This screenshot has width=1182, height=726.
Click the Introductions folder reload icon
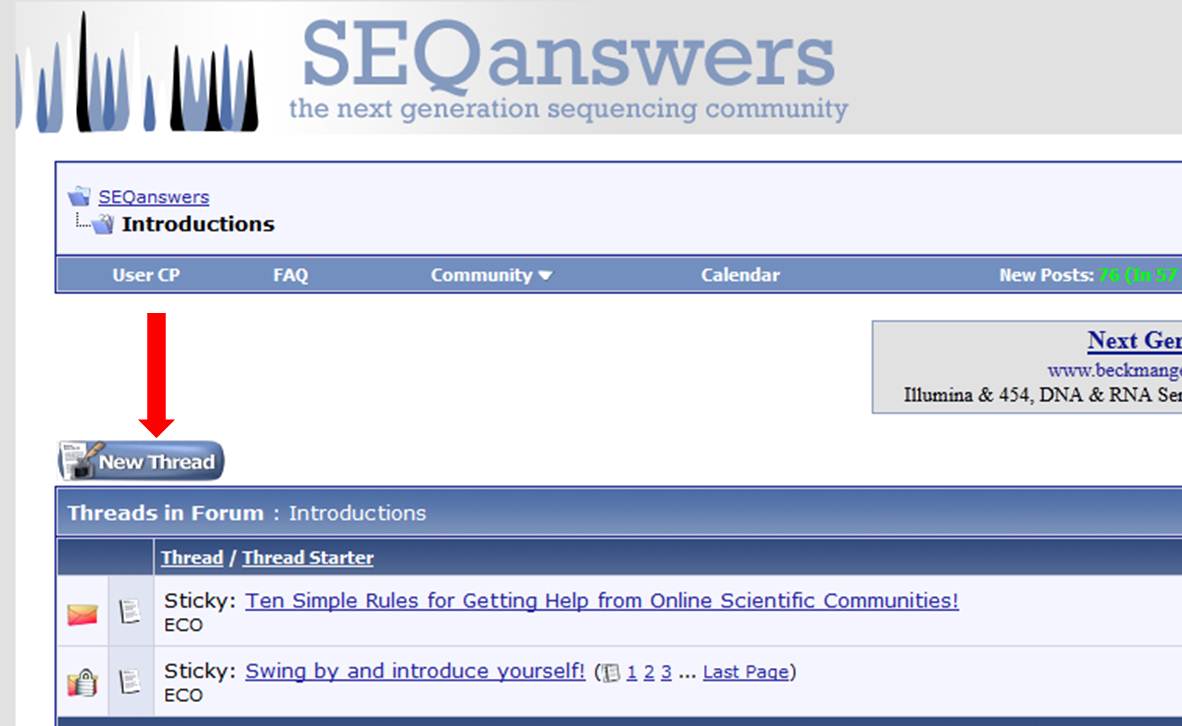coord(103,223)
